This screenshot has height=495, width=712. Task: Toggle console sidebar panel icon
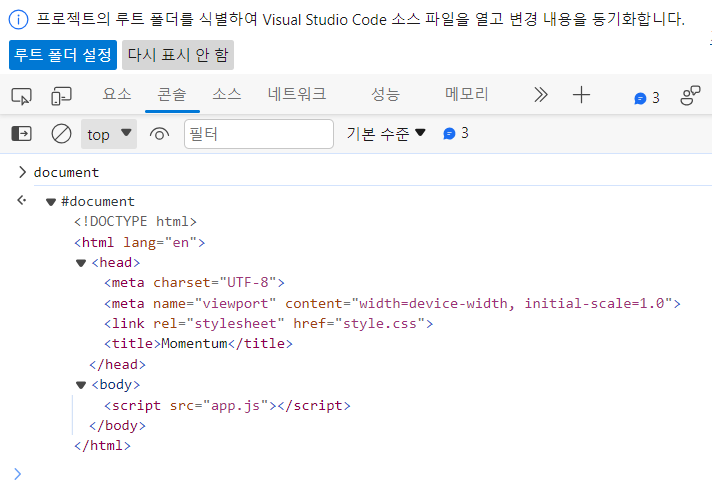pyautogui.click(x=21, y=134)
